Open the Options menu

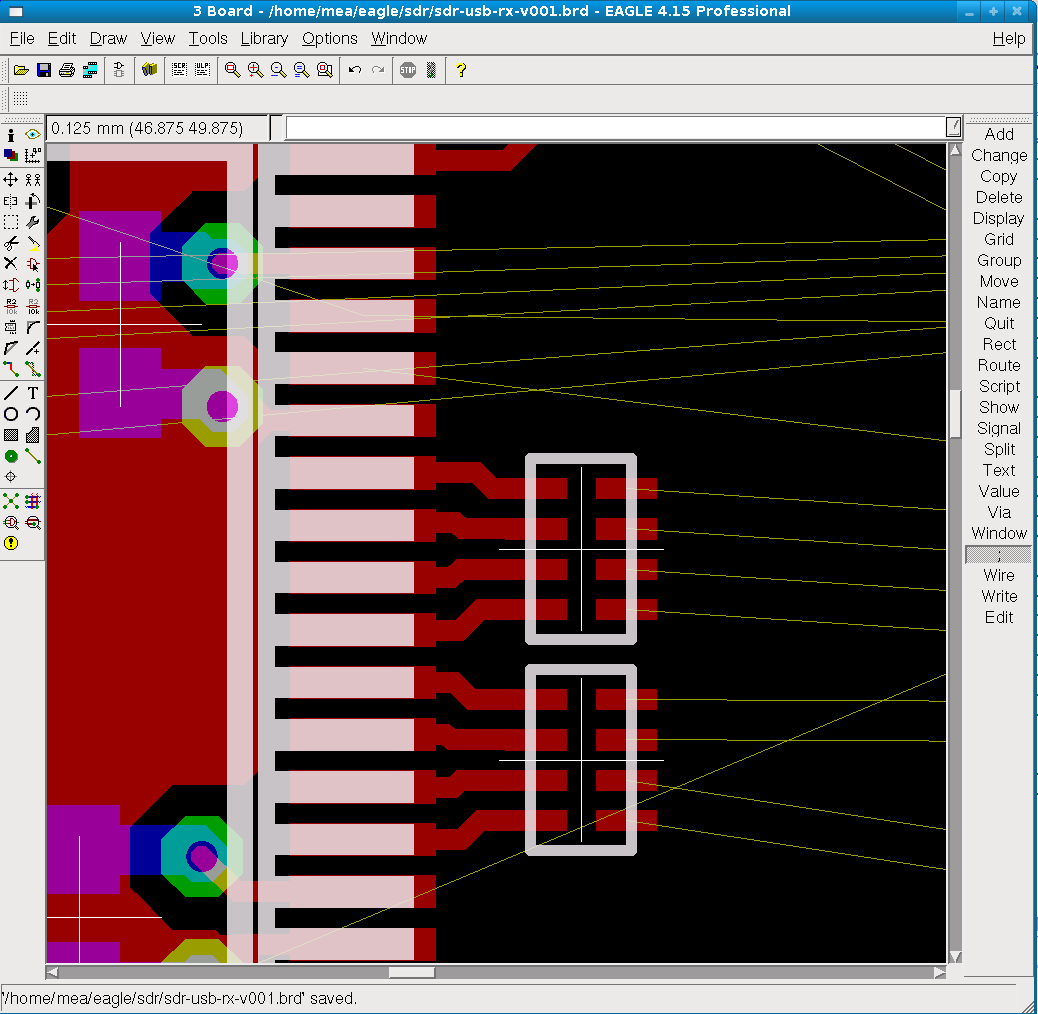click(329, 38)
